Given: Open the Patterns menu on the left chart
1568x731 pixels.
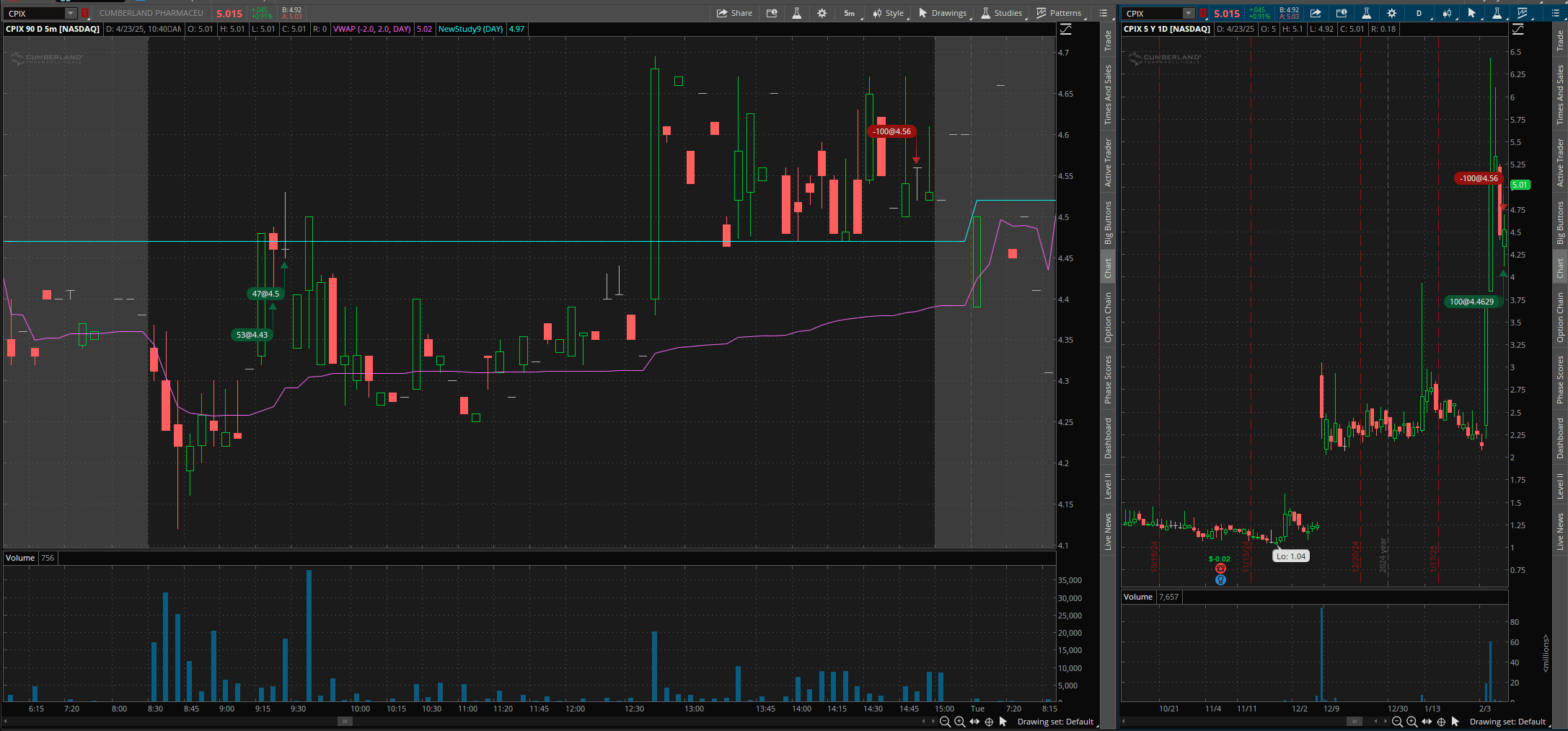Looking at the screenshot, I should click(1059, 13).
